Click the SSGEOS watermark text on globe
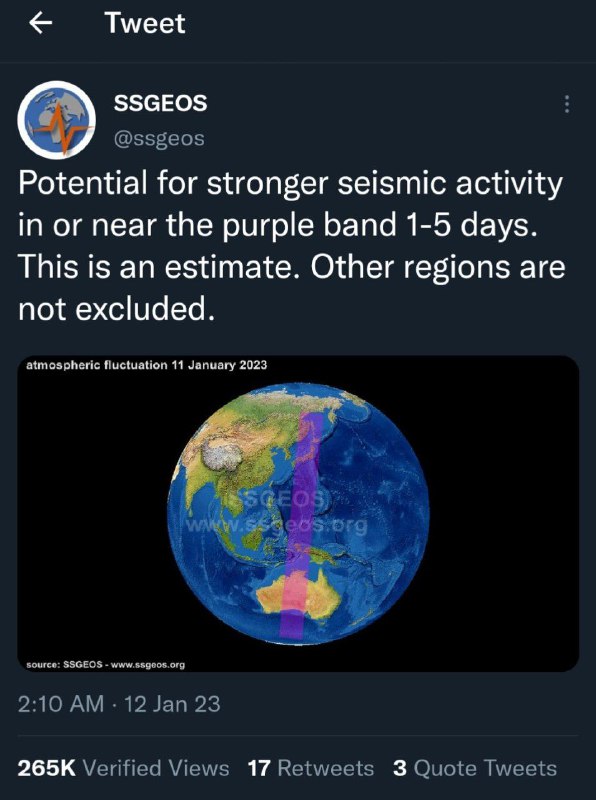The width and height of the screenshot is (596, 800). (x=287, y=498)
